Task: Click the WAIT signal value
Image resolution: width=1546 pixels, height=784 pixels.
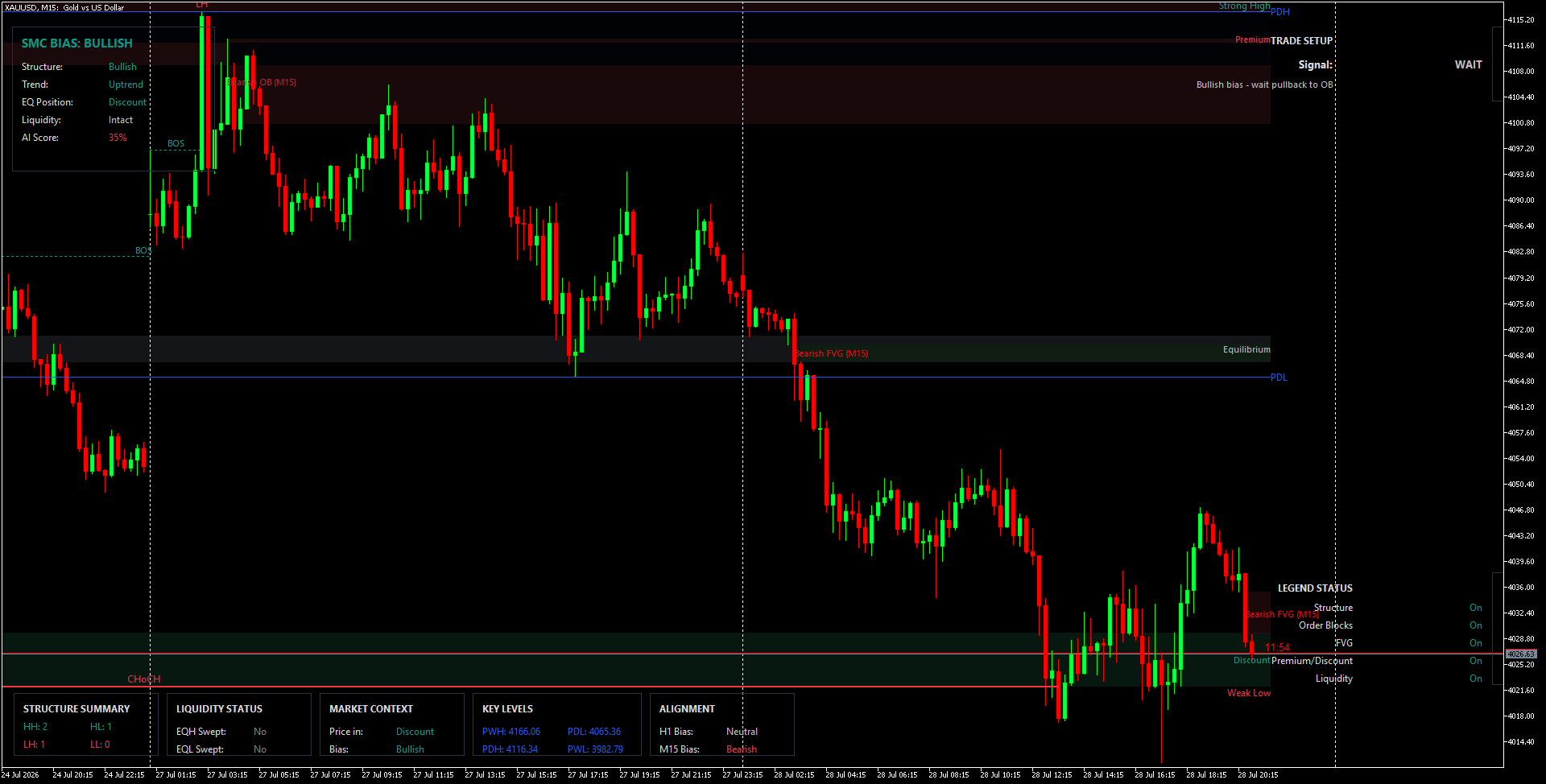Action: [1468, 64]
